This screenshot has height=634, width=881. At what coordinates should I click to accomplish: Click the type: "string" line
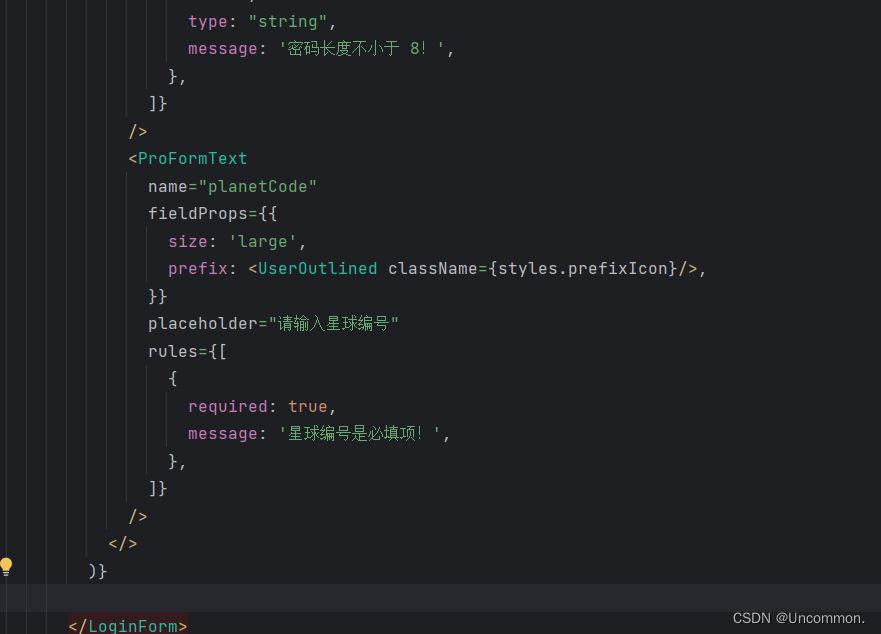click(x=262, y=21)
